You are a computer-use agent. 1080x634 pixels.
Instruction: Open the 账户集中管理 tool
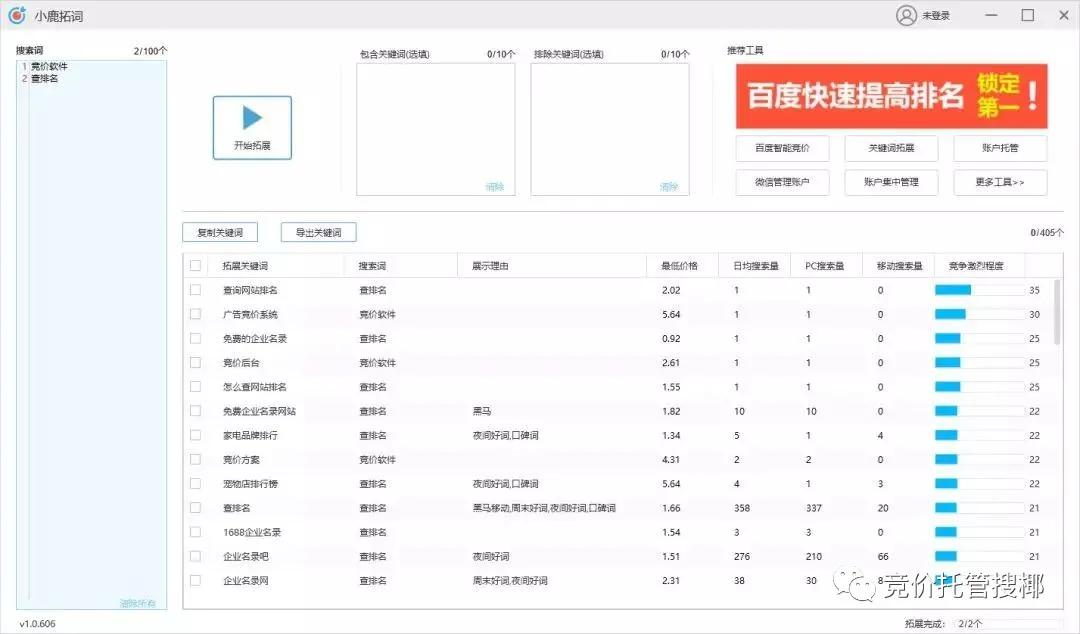[890, 183]
